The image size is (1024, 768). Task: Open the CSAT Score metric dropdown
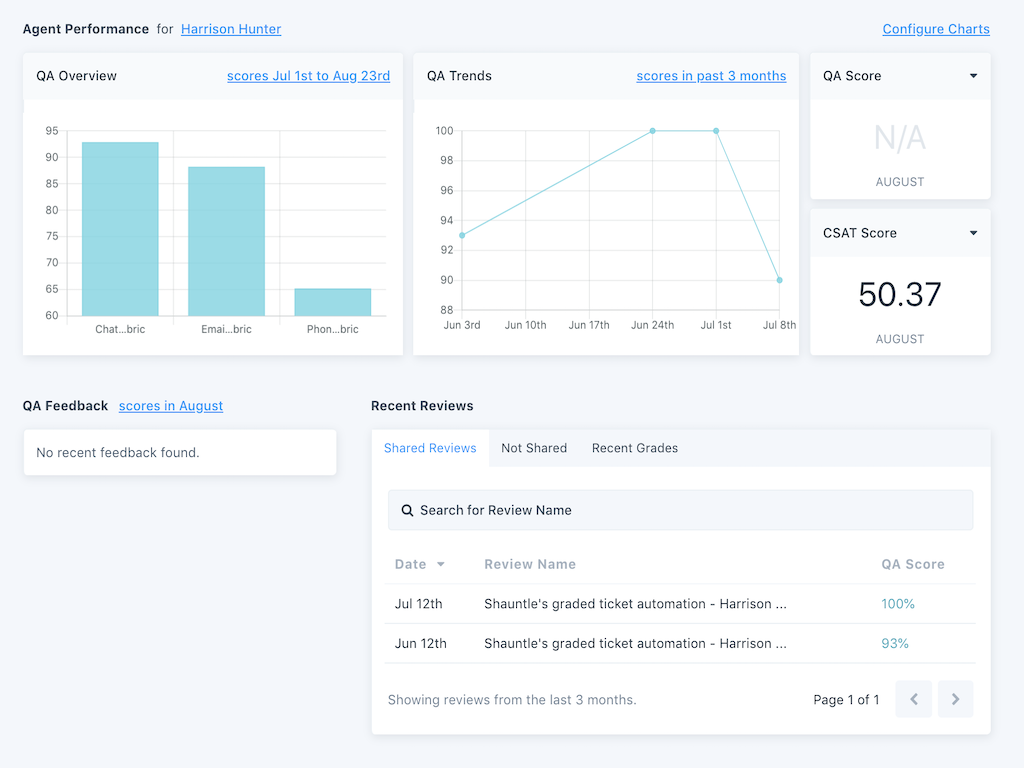[973, 233]
